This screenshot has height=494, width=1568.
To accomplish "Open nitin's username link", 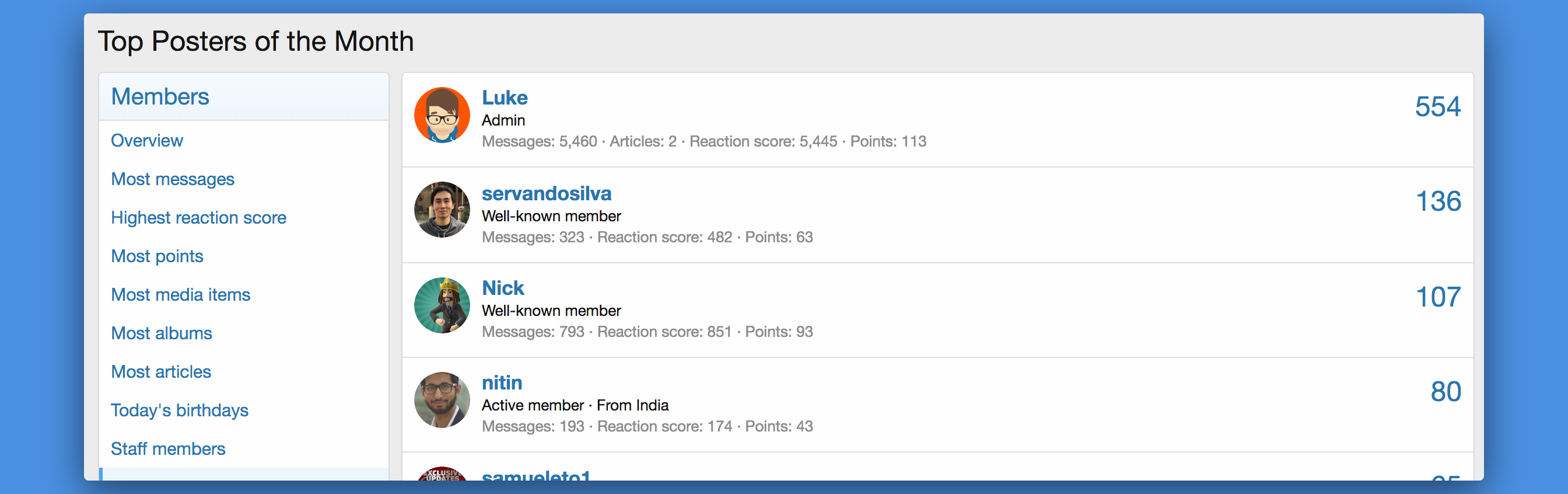I will [x=502, y=382].
